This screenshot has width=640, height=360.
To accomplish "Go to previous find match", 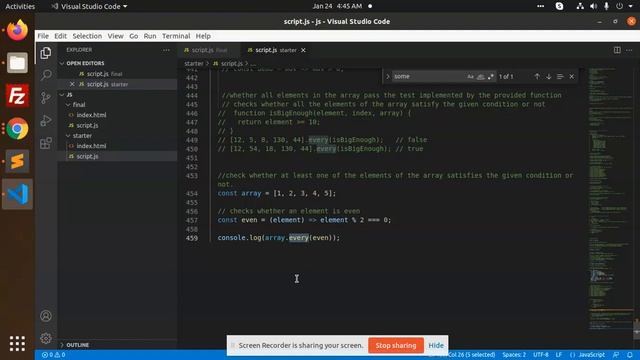I will click(537, 76).
